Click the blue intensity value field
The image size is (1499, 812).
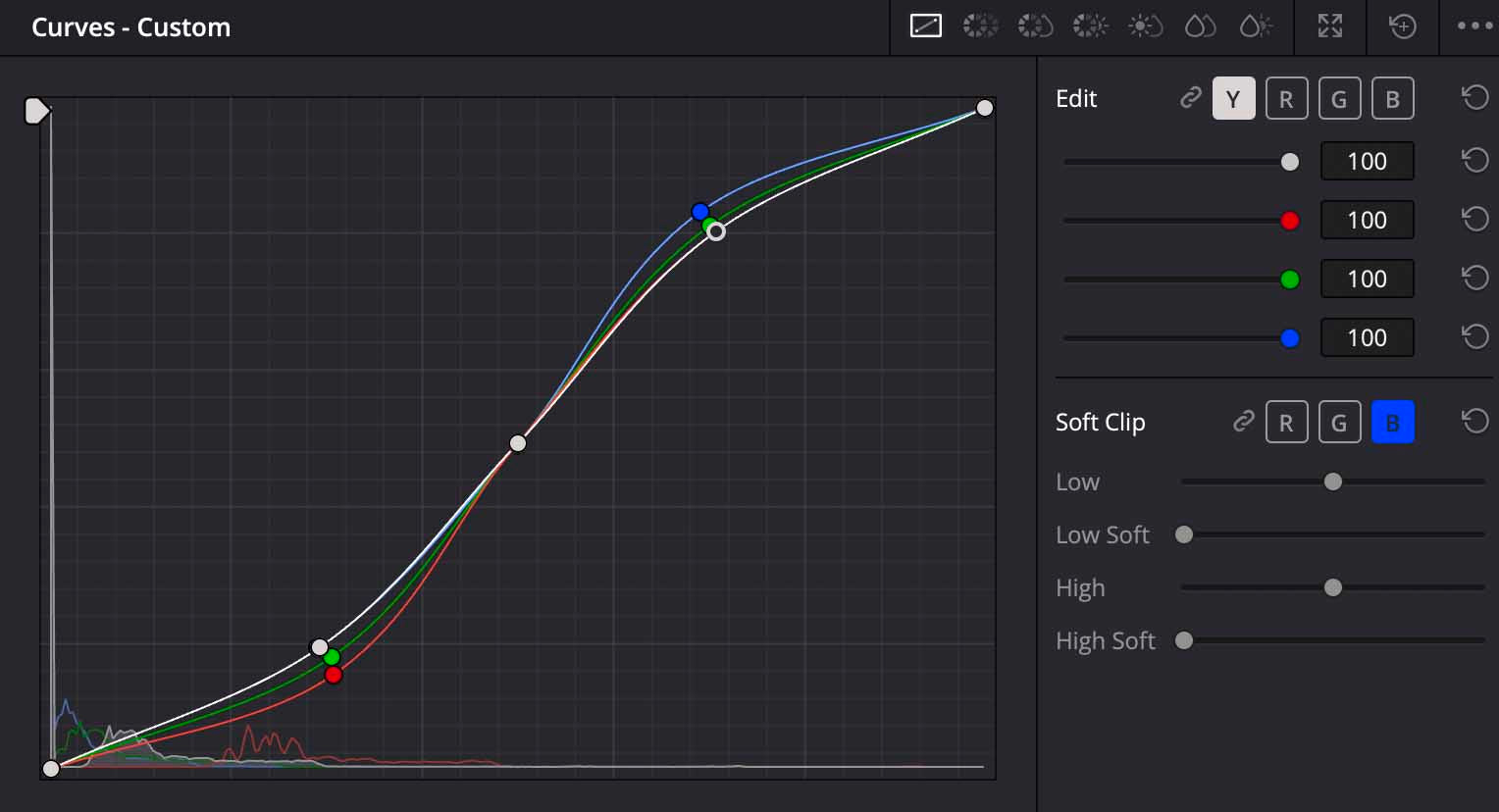1367,337
